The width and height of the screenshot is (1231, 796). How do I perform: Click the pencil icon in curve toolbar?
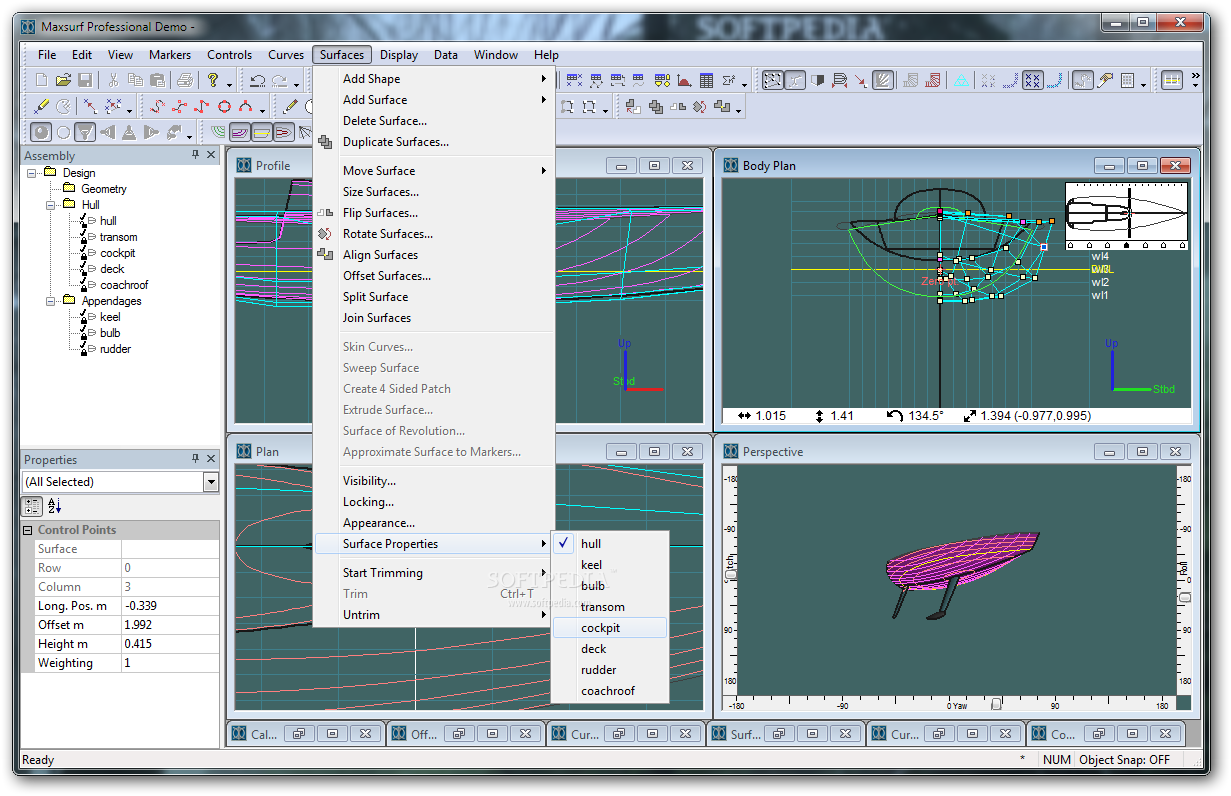[291, 106]
